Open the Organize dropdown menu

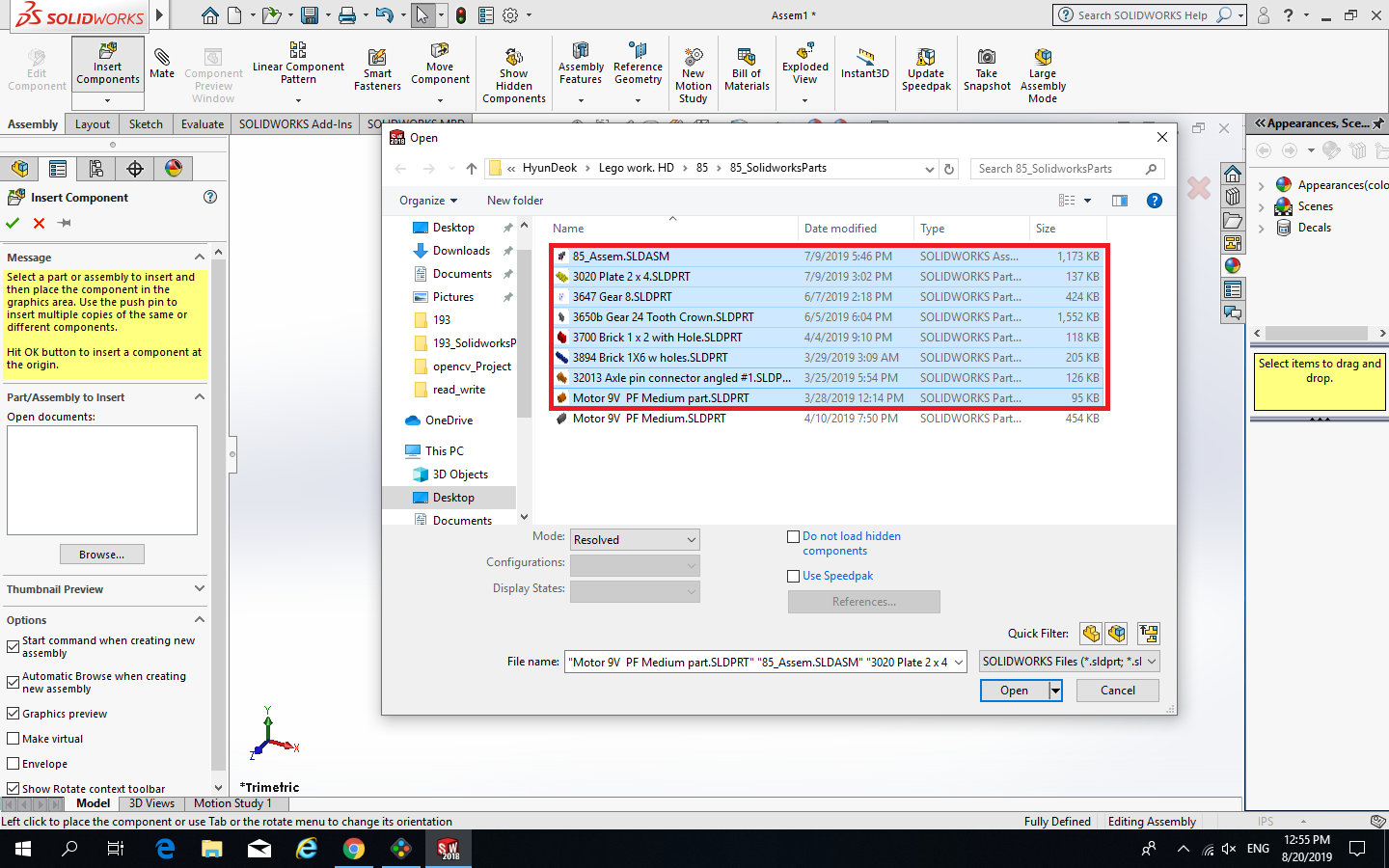click(x=428, y=201)
